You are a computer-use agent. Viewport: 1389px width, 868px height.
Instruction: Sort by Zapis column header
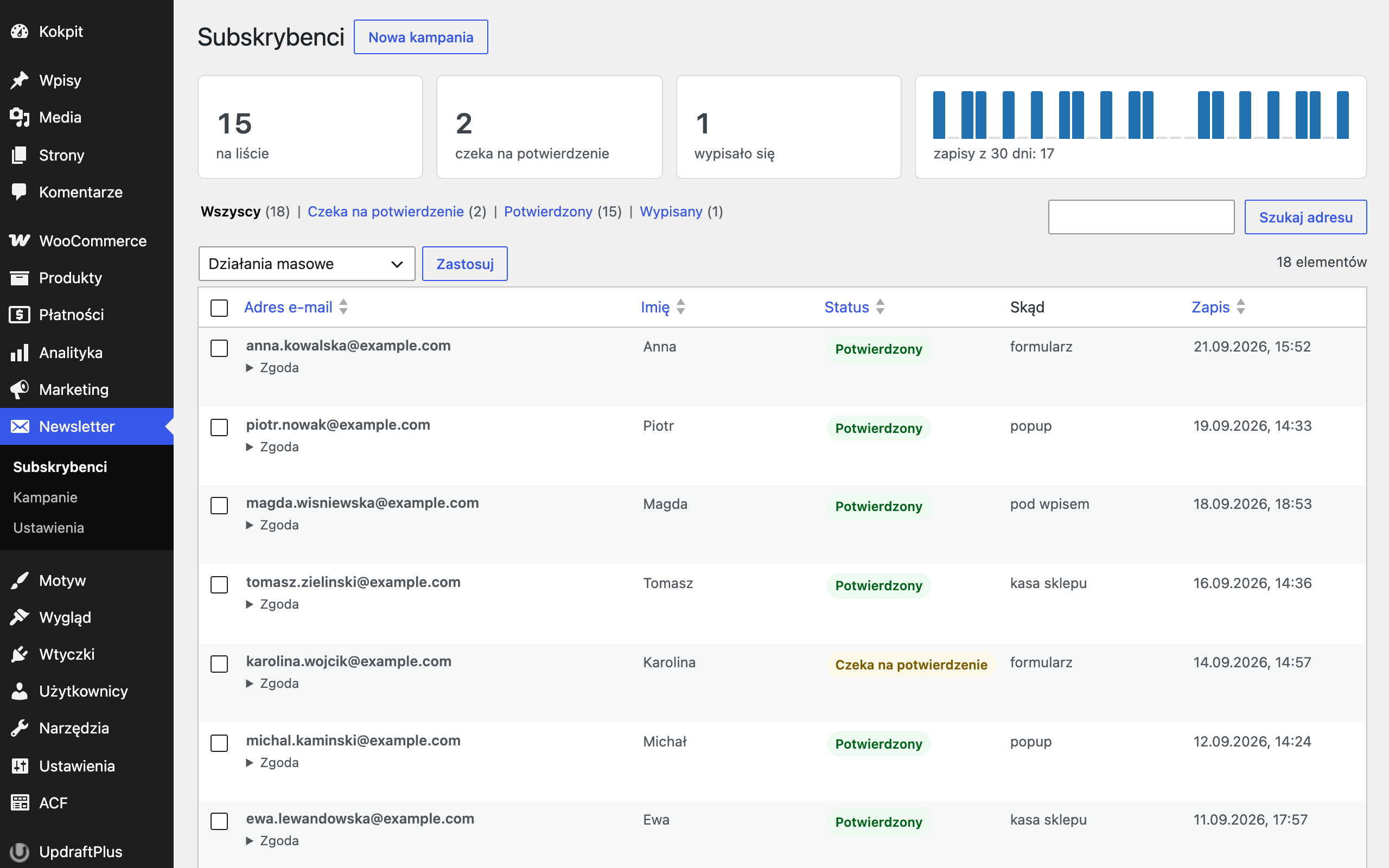tap(1218, 307)
